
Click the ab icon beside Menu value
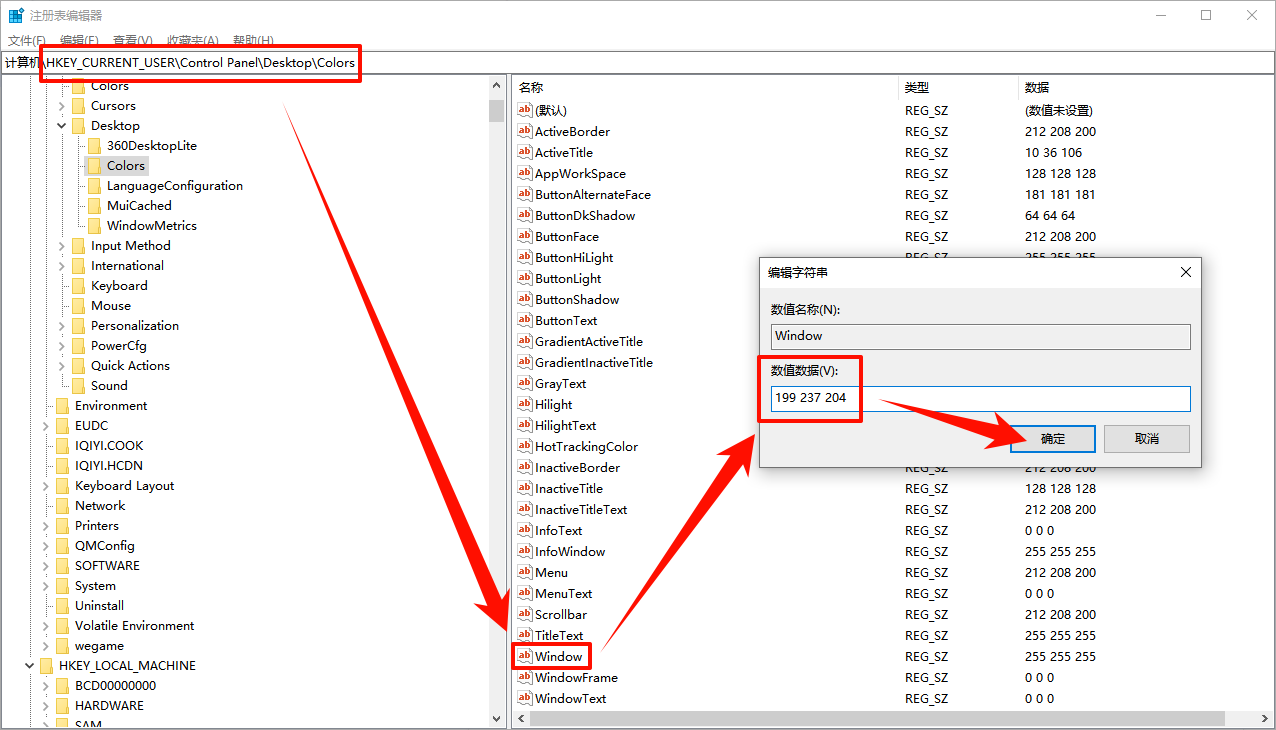[525, 572]
